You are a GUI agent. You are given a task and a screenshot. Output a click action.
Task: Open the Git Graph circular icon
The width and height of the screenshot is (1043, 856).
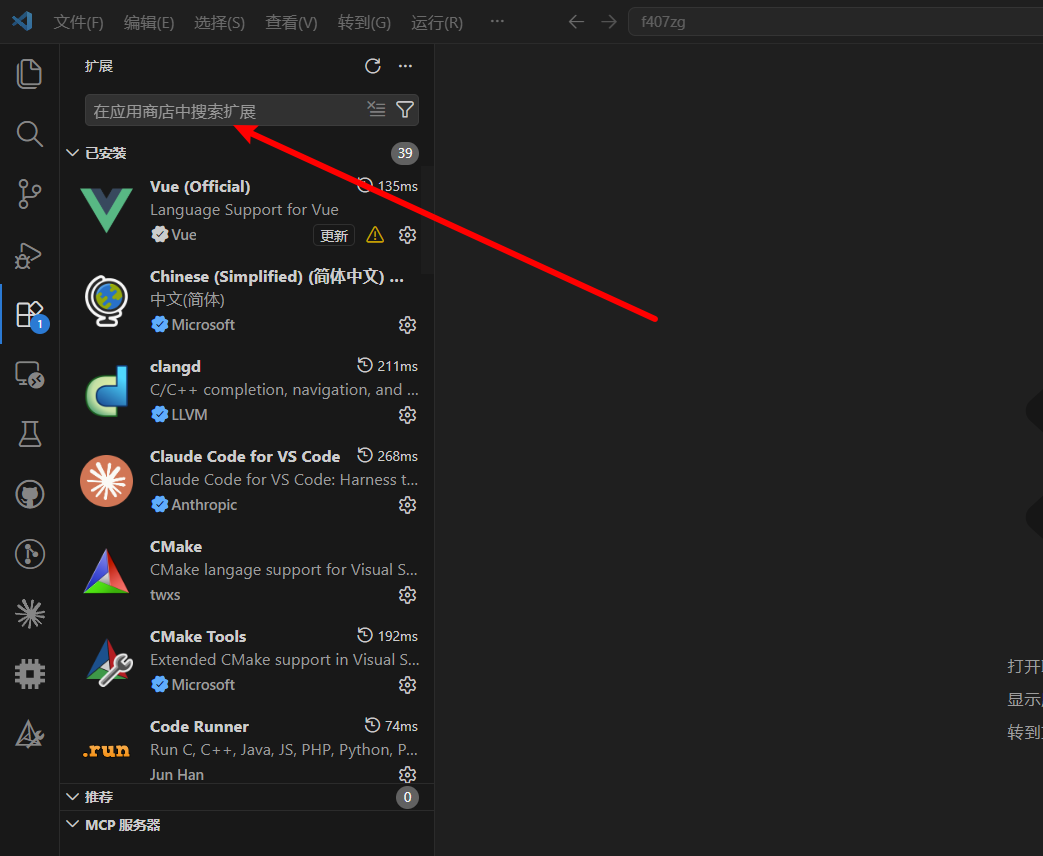(29, 554)
